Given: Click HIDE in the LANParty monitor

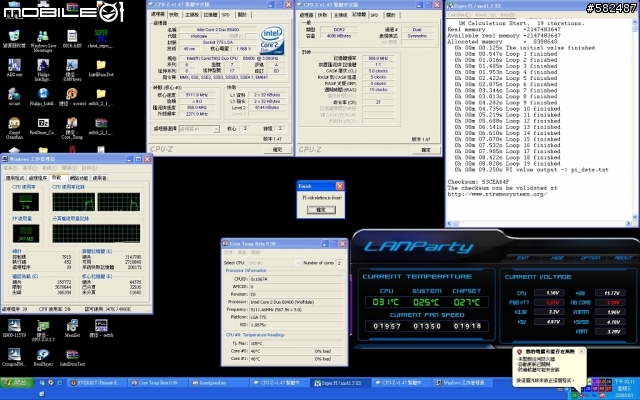Looking at the screenshot, I should pyautogui.click(x=557, y=258).
